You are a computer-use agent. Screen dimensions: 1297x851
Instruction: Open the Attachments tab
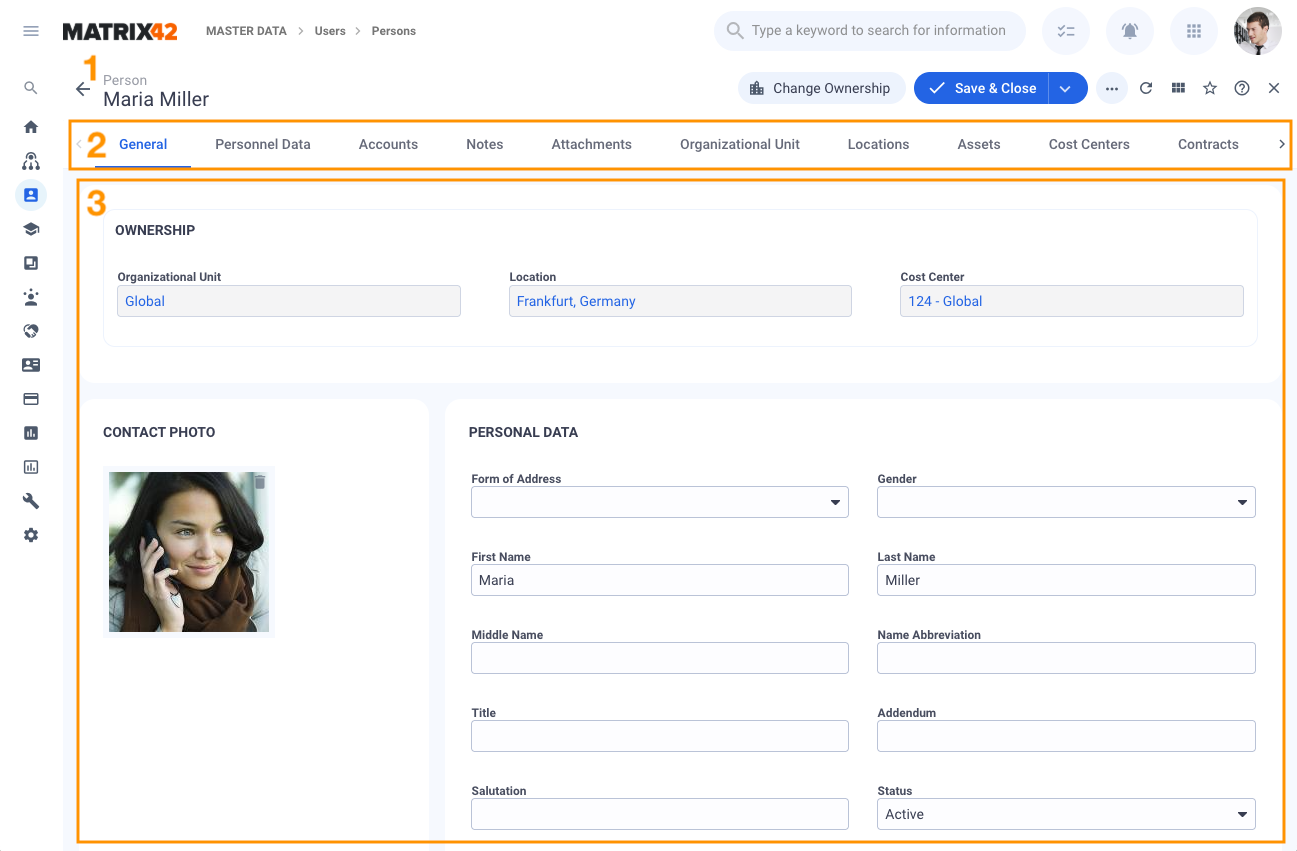[x=591, y=144]
